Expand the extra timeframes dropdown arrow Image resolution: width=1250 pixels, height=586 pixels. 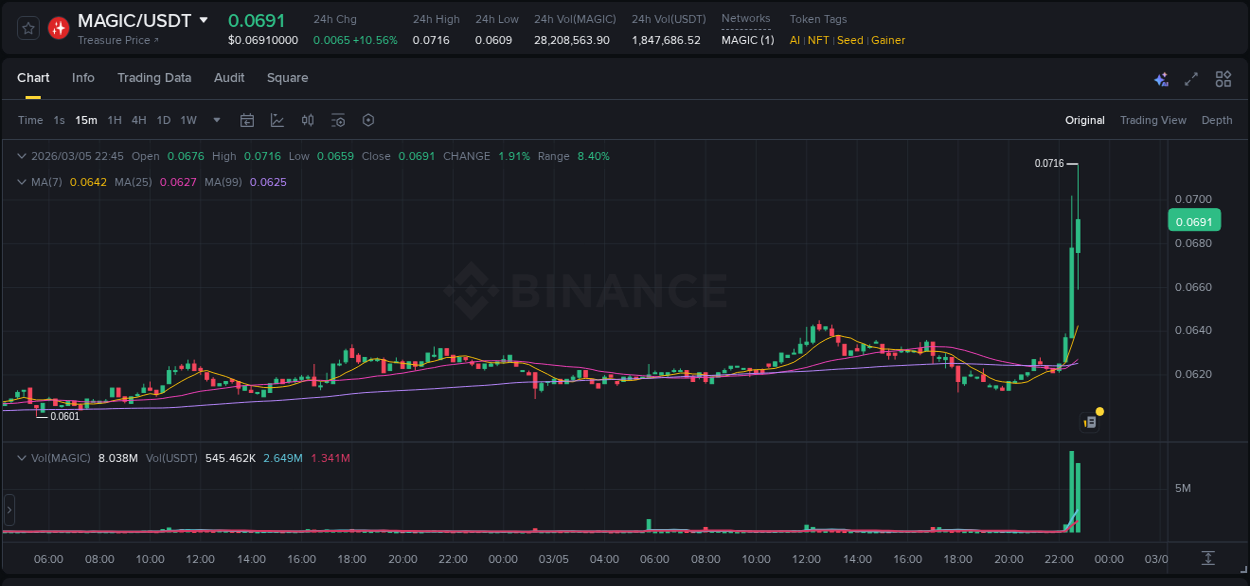click(x=215, y=120)
